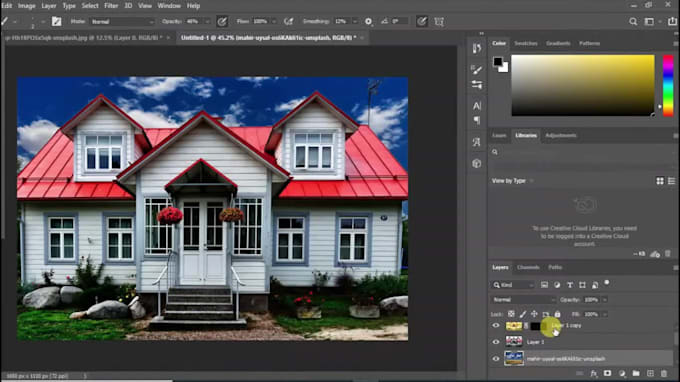Toggle layer filtering on/off switch
Viewport: 680px width, 382px height.
(x=607, y=283)
